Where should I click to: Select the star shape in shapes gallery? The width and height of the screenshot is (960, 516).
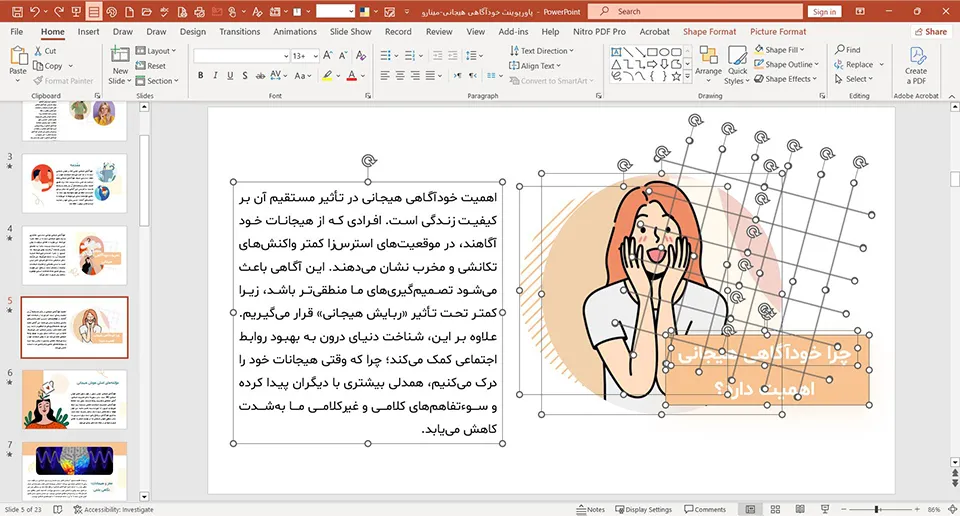coord(676,77)
